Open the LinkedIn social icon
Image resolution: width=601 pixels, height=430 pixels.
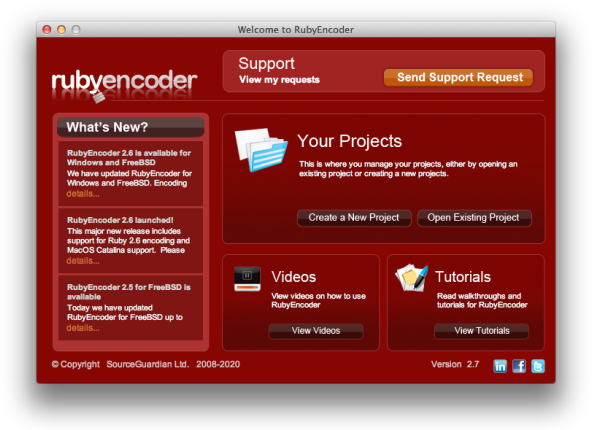(499, 366)
